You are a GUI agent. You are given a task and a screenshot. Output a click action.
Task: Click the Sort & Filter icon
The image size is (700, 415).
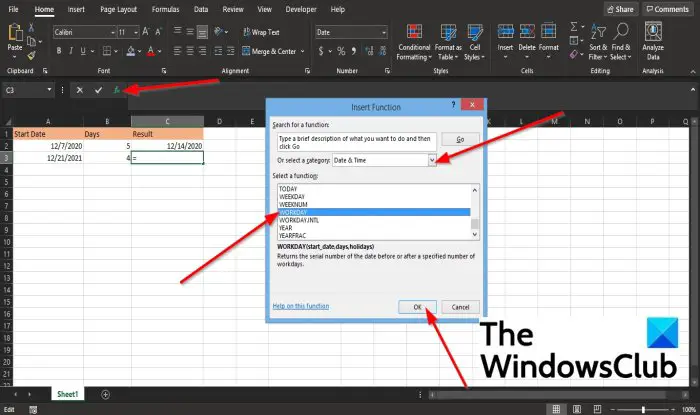tap(598, 32)
